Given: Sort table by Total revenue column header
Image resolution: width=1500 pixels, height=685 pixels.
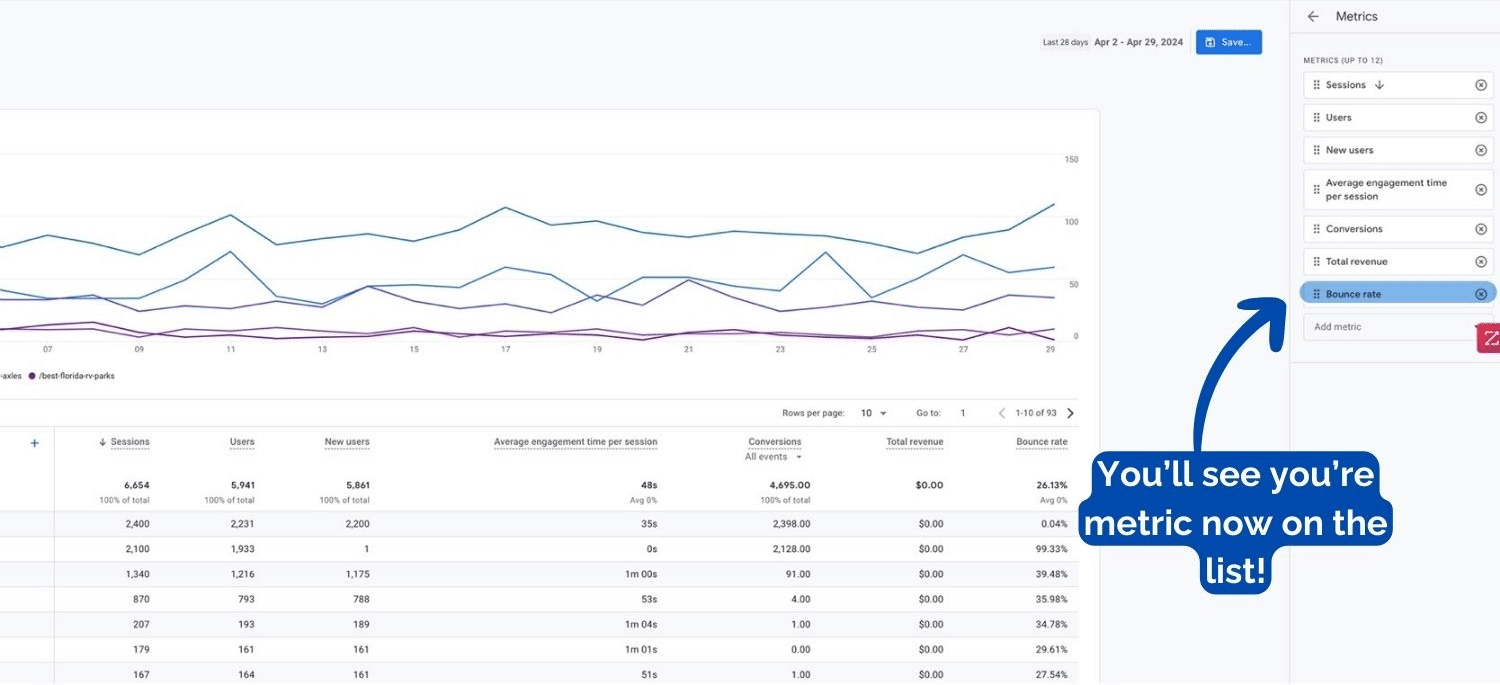Looking at the screenshot, I should click(x=914, y=442).
